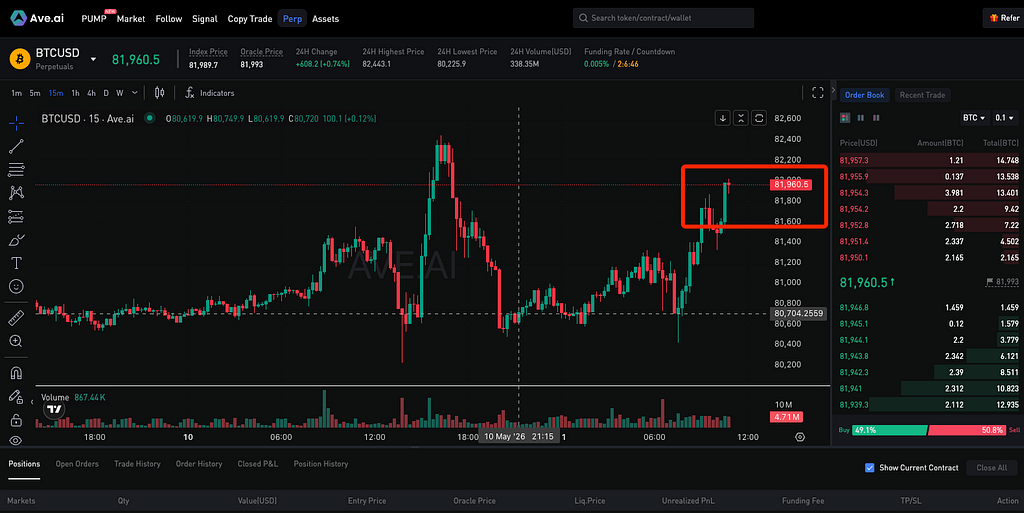This screenshot has width=1024, height=513.
Task: Activate the magnet snap mode
Action: tap(16, 373)
